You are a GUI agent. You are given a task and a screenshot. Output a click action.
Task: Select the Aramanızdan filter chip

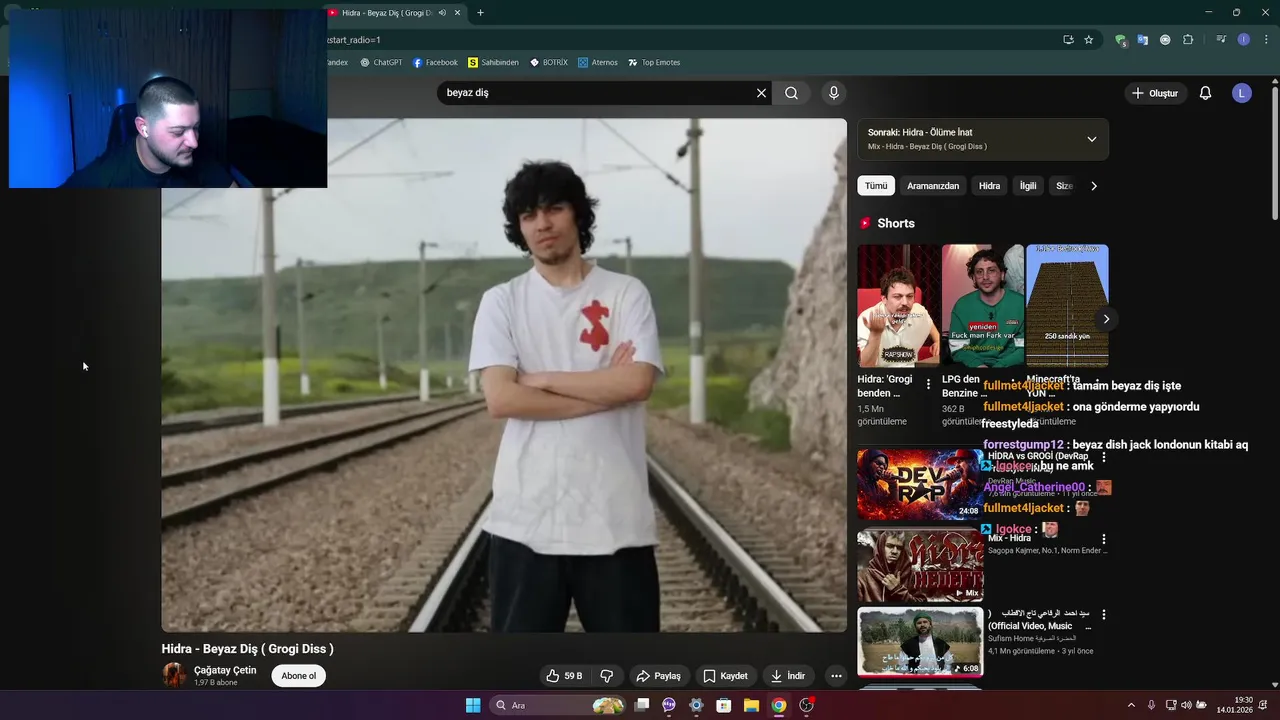pyautogui.click(x=933, y=186)
